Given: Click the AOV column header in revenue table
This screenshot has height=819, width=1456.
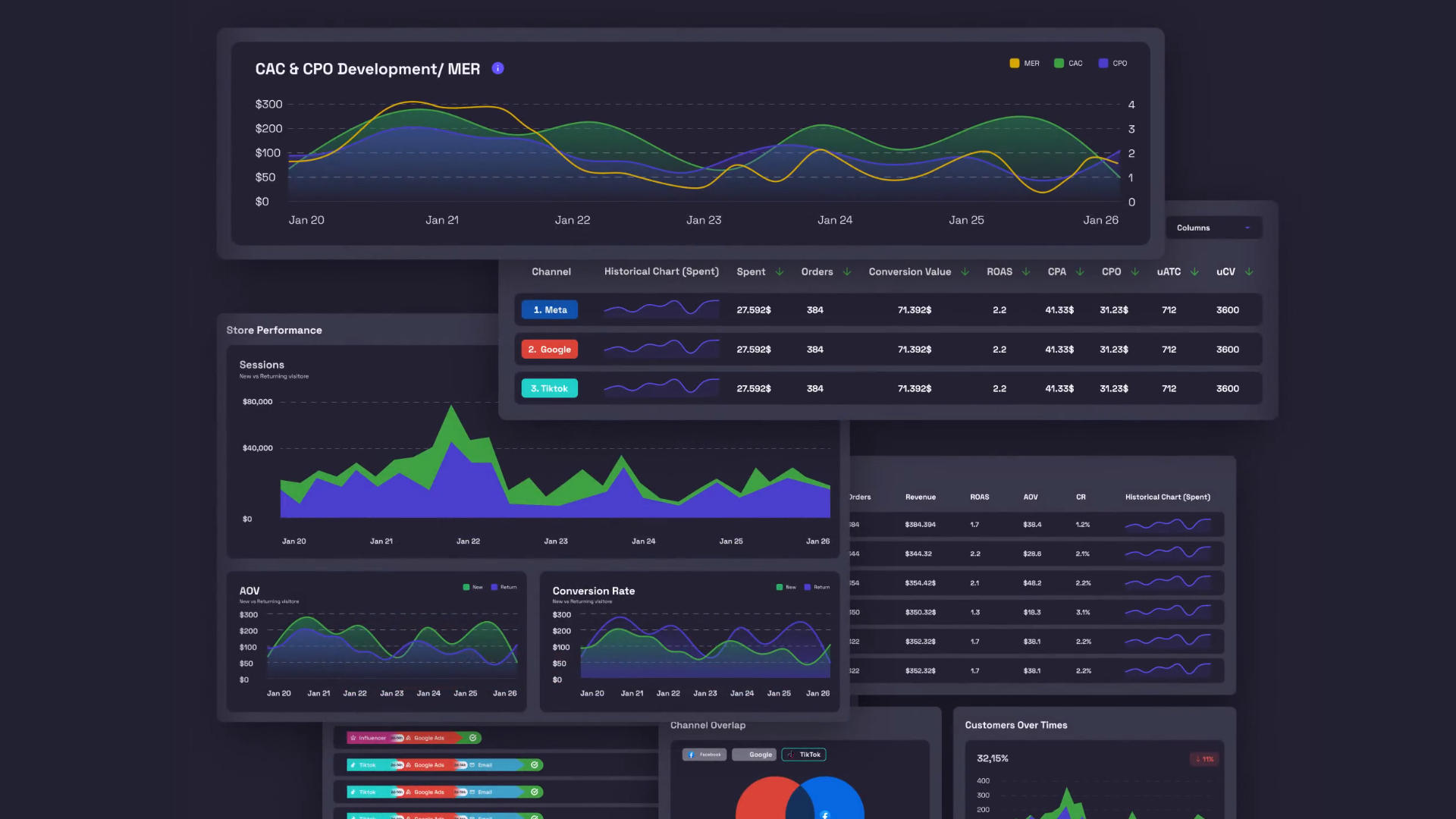Looking at the screenshot, I should pyautogui.click(x=1031, y=497).
